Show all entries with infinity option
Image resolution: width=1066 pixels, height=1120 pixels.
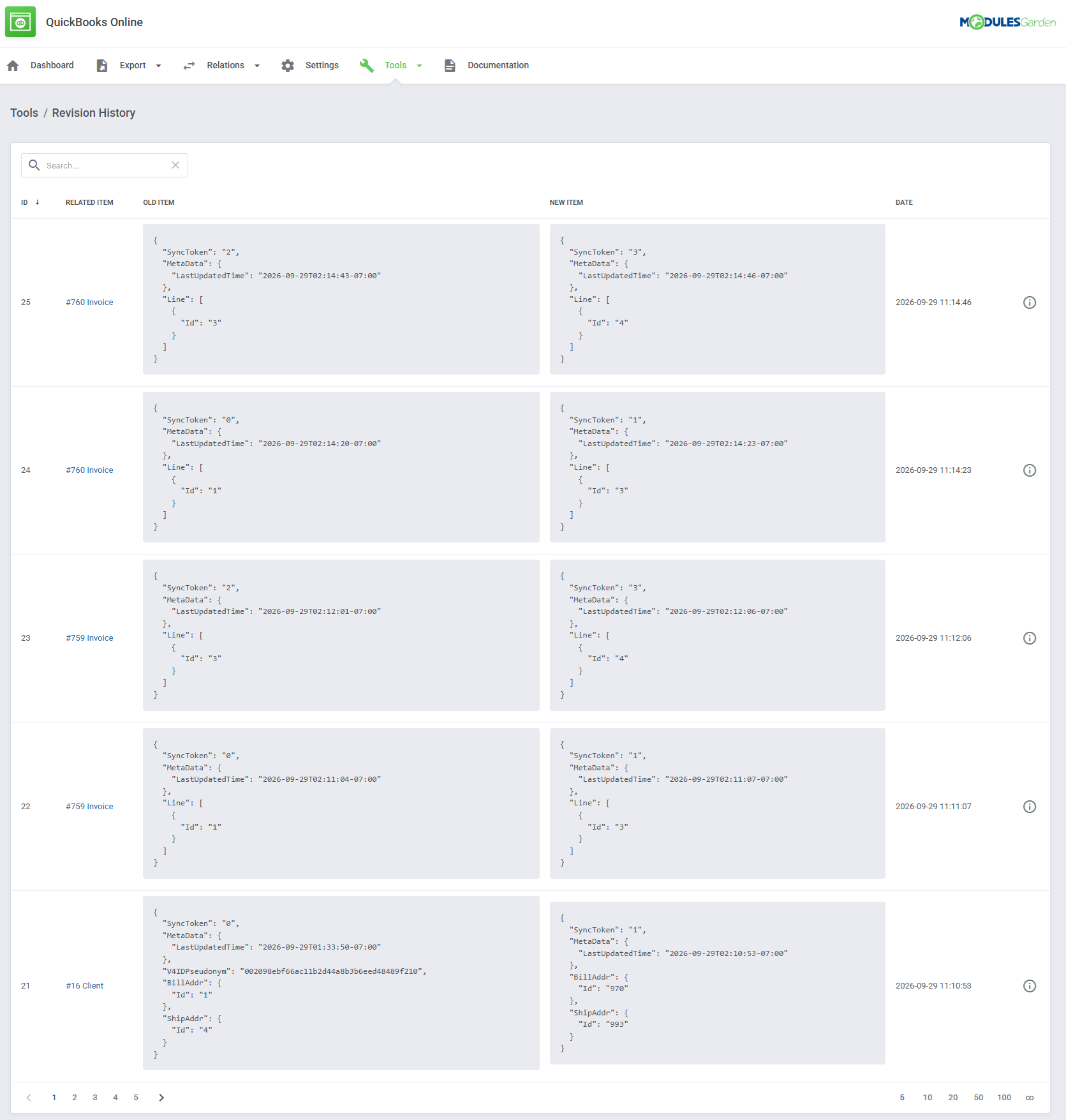click(1030, 1098)
